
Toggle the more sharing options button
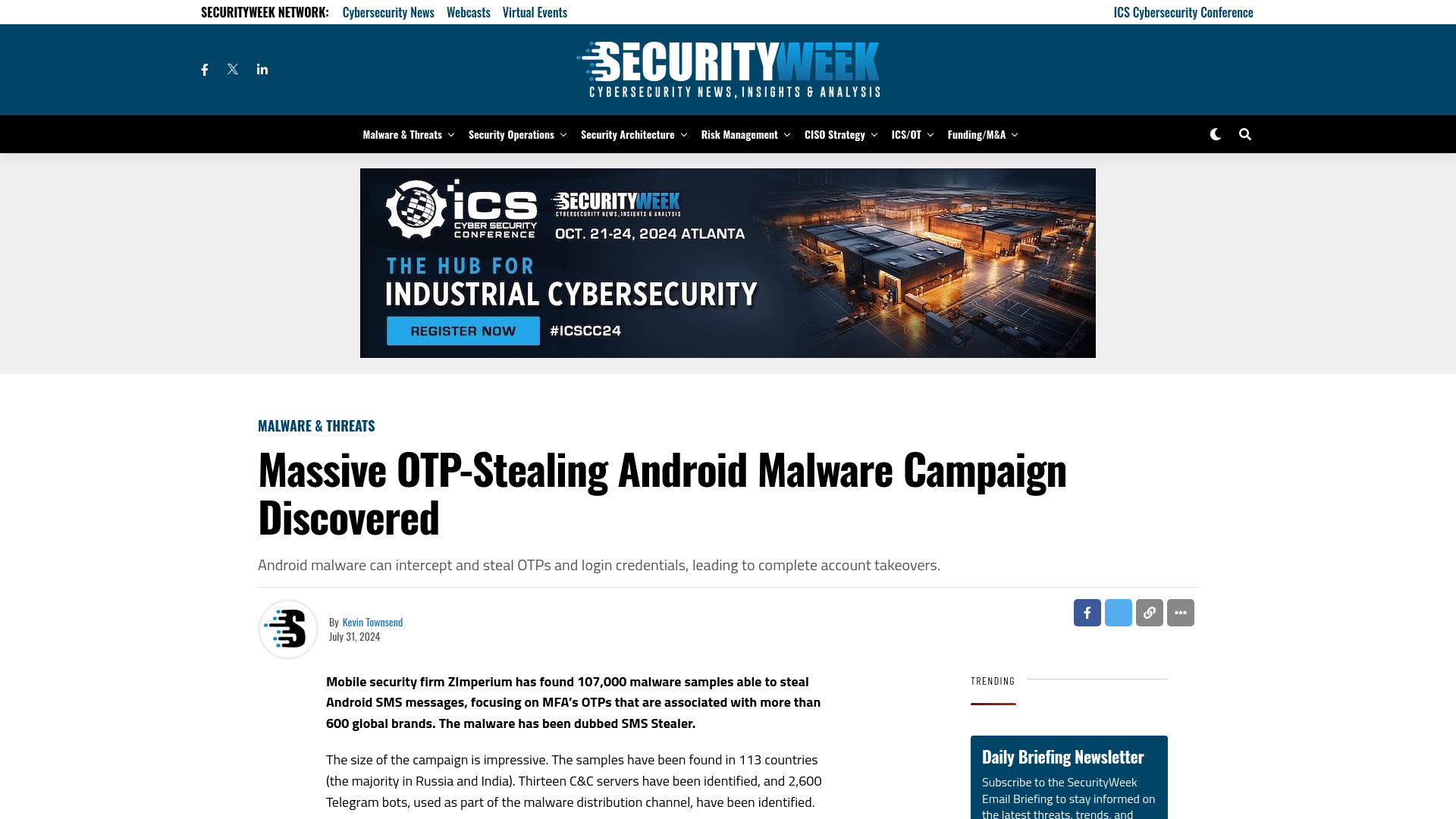(x=1180, y=612)
